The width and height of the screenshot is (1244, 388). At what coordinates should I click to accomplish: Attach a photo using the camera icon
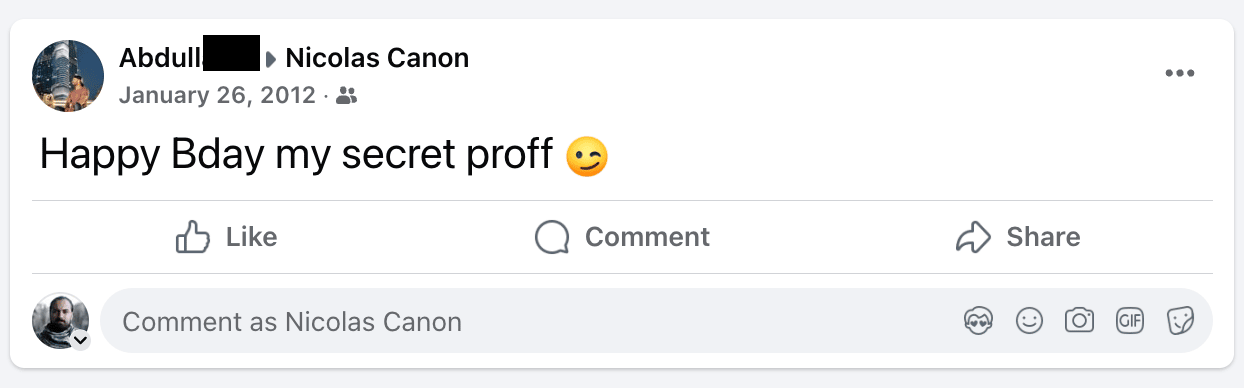click(x=1079, y=321)
